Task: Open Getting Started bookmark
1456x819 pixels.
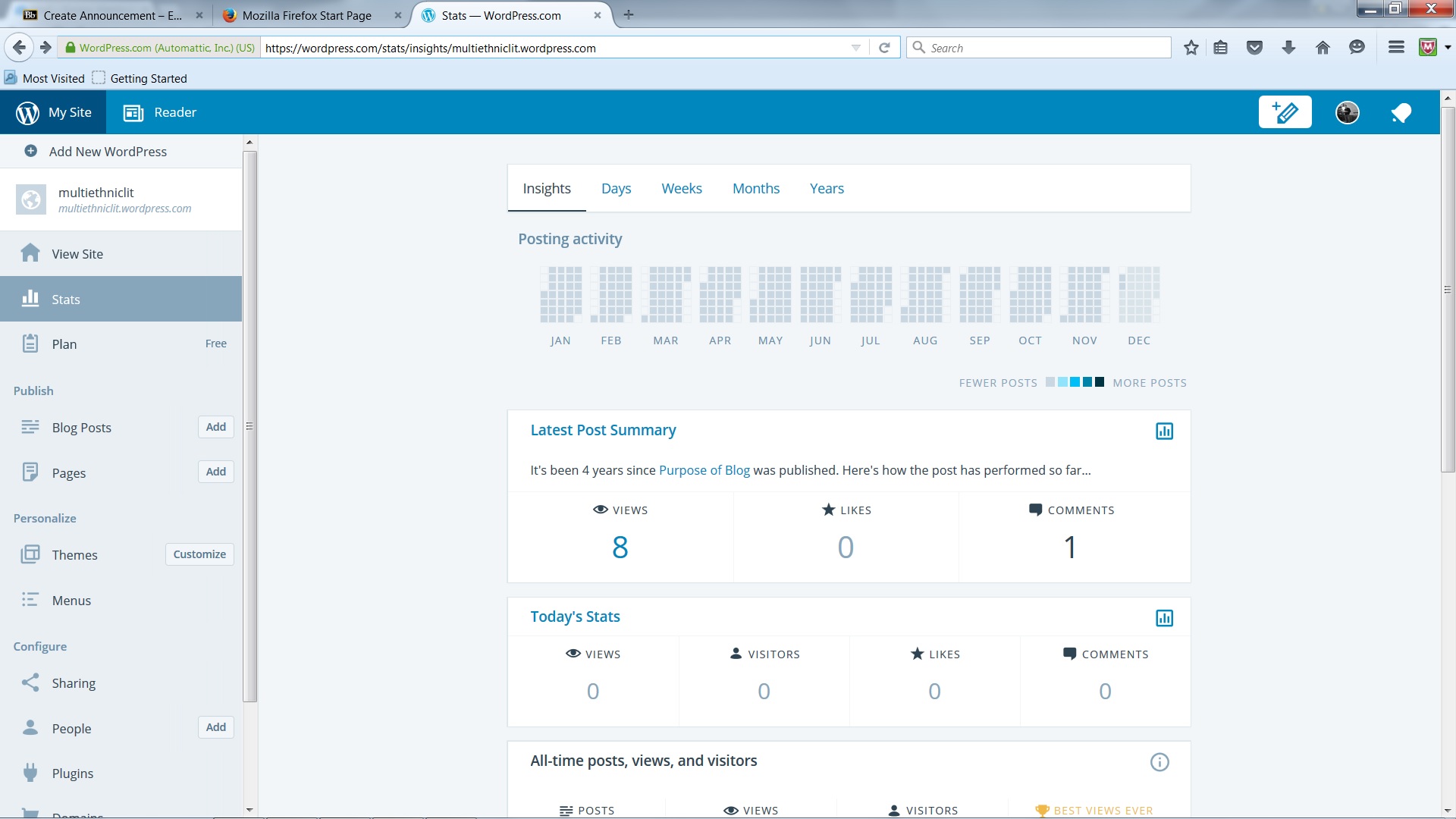Action: (140, 78)
